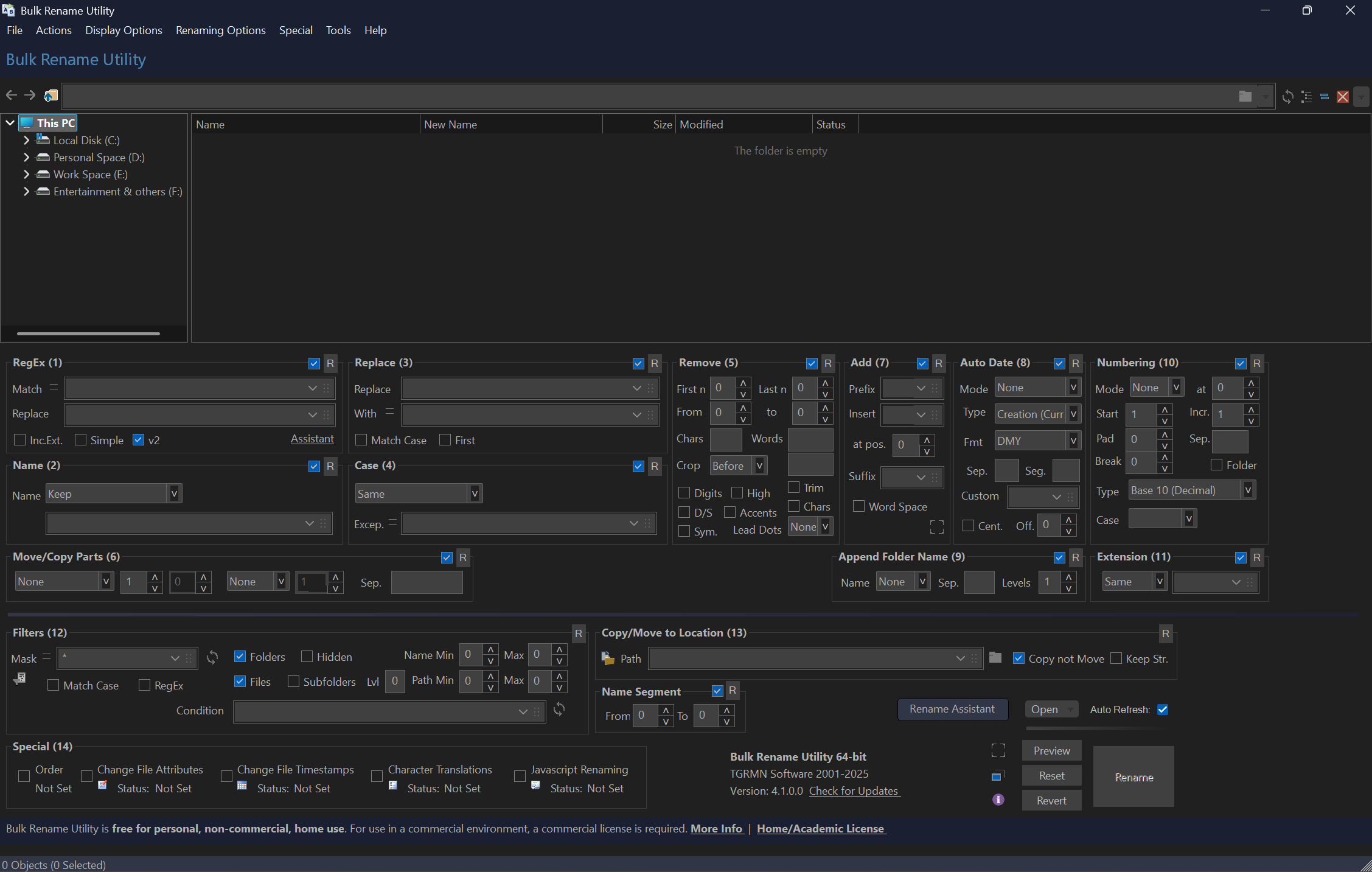Click the Check for Updates link
This screenshot has height=872, width=1372.
(x=853, y=790)
